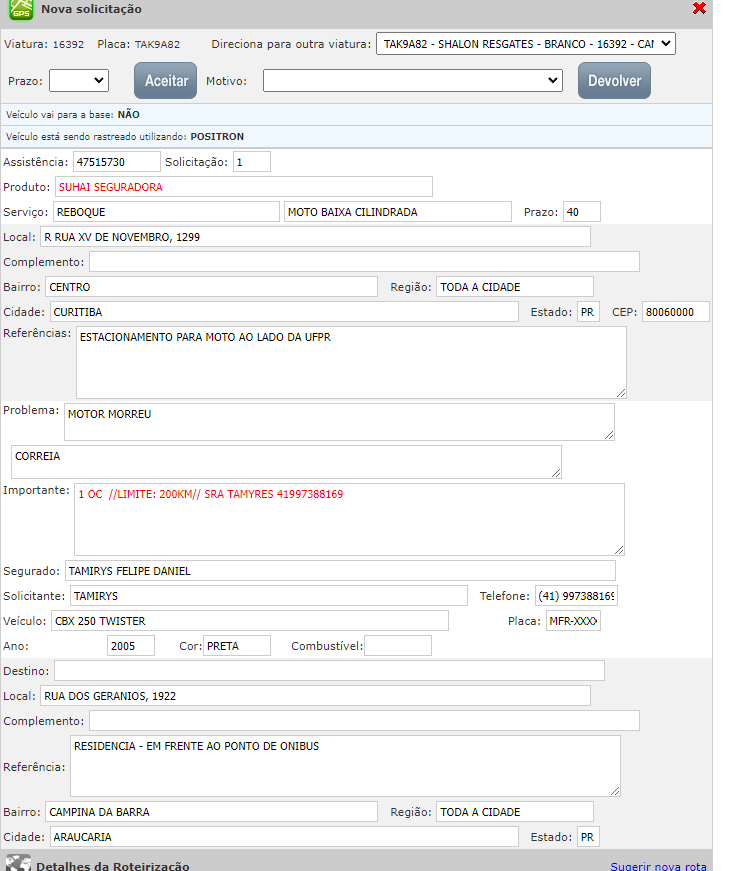Click the first empty Complemento field

(364, 262)
